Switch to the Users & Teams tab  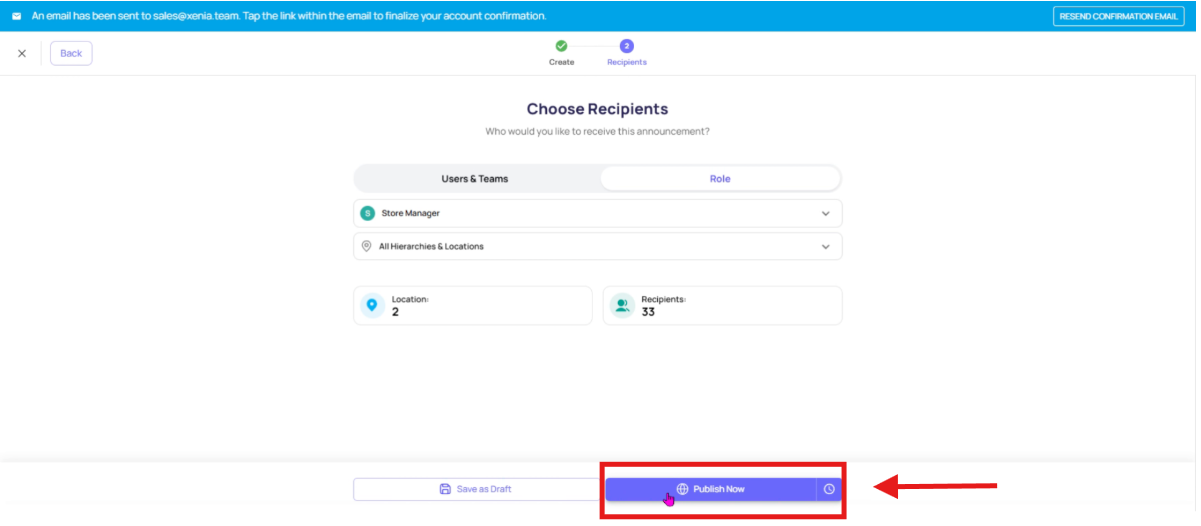475,179
